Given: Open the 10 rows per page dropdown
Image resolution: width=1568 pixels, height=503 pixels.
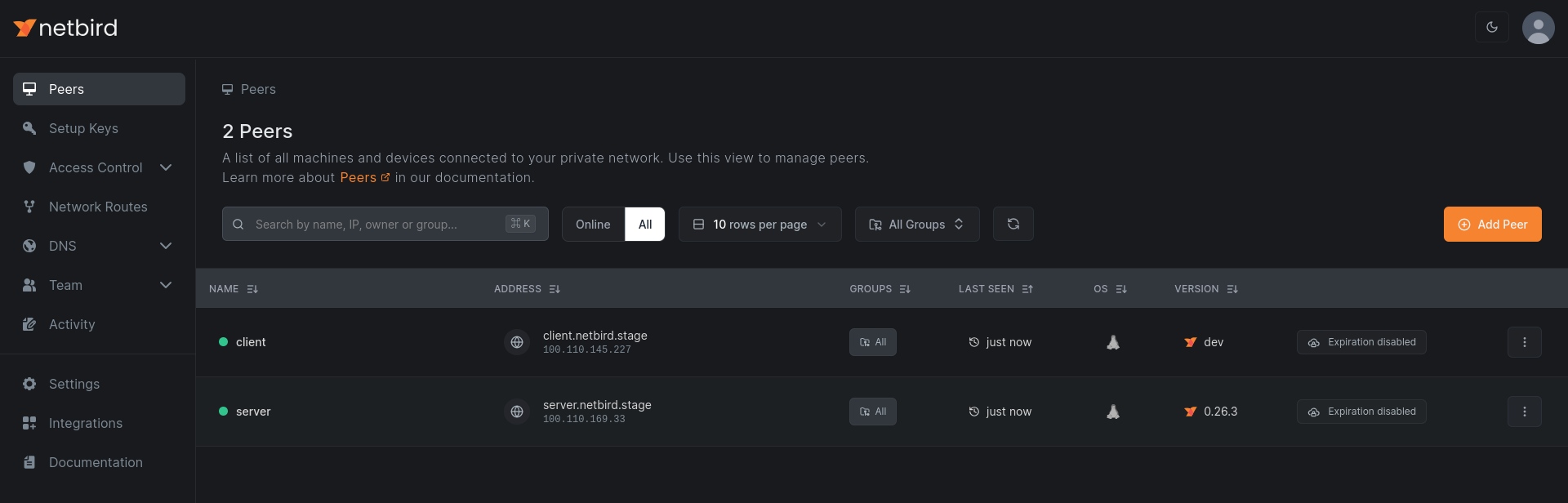Looking at the screenshot, I should (759, 225).
